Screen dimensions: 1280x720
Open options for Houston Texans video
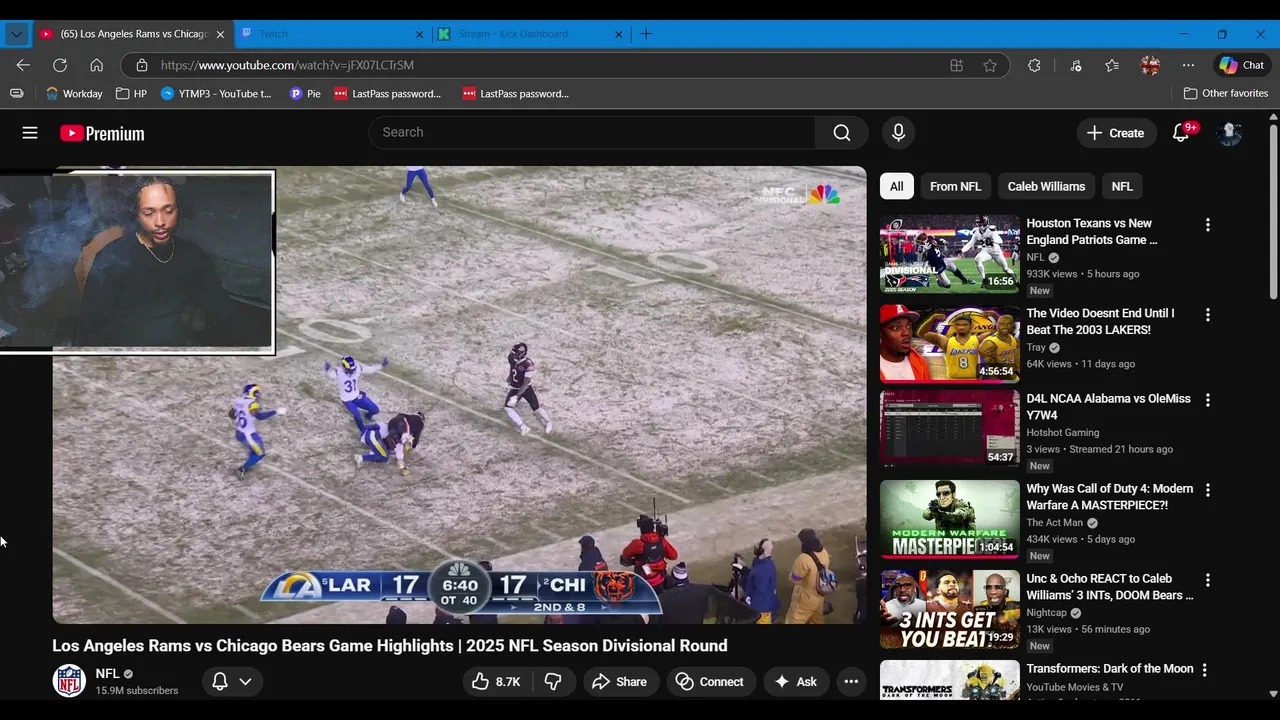[x=1207, y=225]
